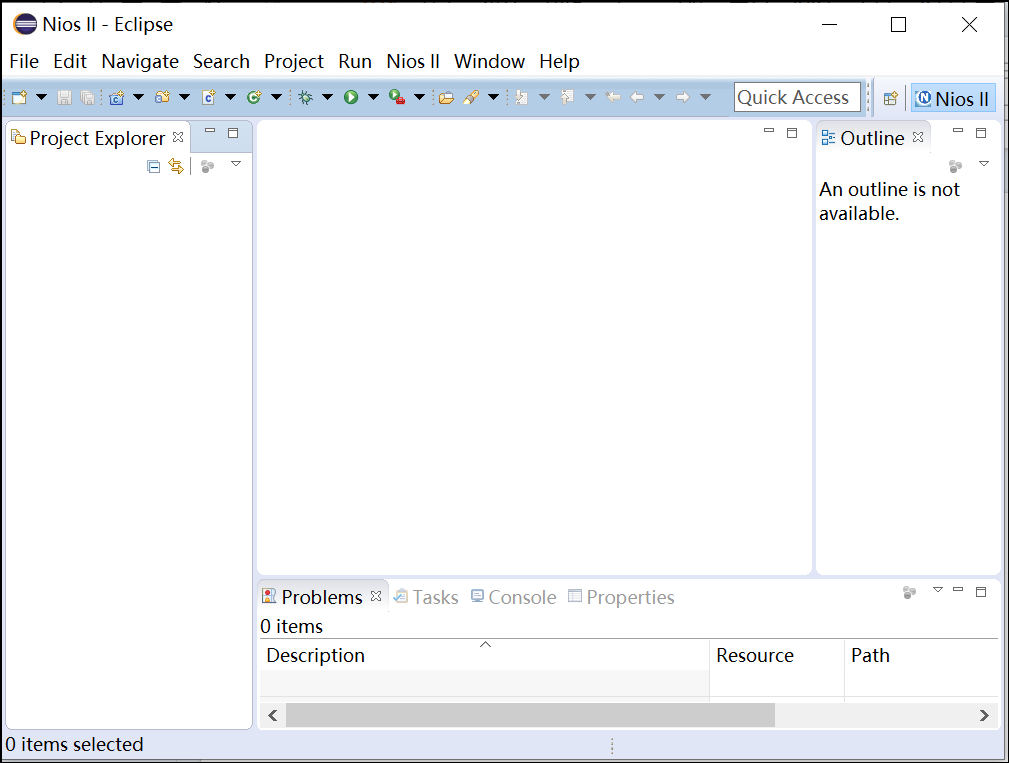Open the Search menu
This screenshot has width=1009, height=763.
[x=221, y=61]
